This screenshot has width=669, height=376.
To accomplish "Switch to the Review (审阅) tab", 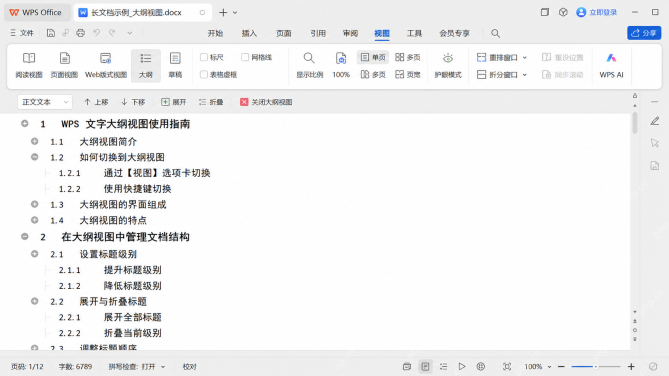I will 350,33.
